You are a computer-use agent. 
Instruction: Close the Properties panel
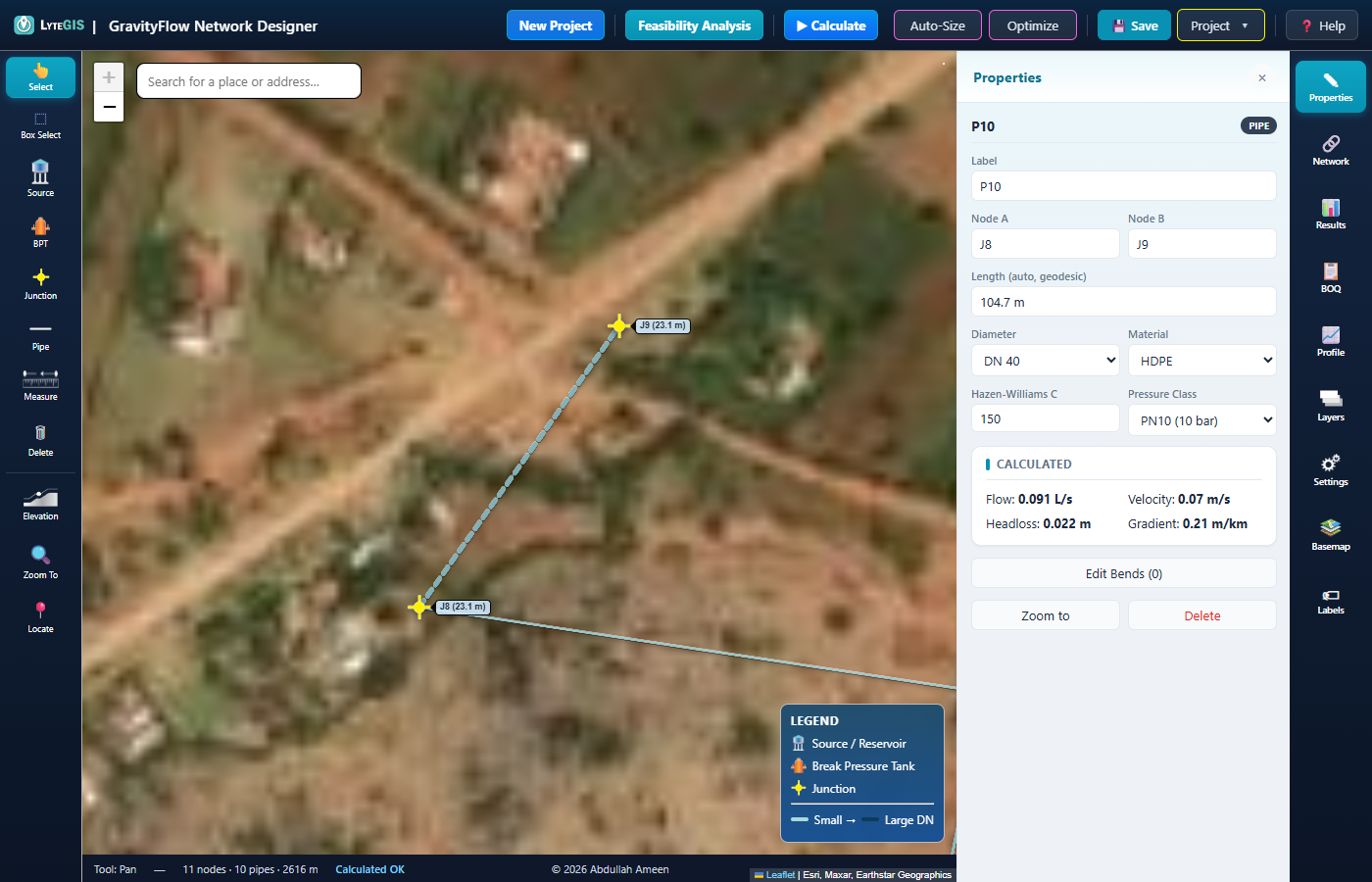[1262, 78]
